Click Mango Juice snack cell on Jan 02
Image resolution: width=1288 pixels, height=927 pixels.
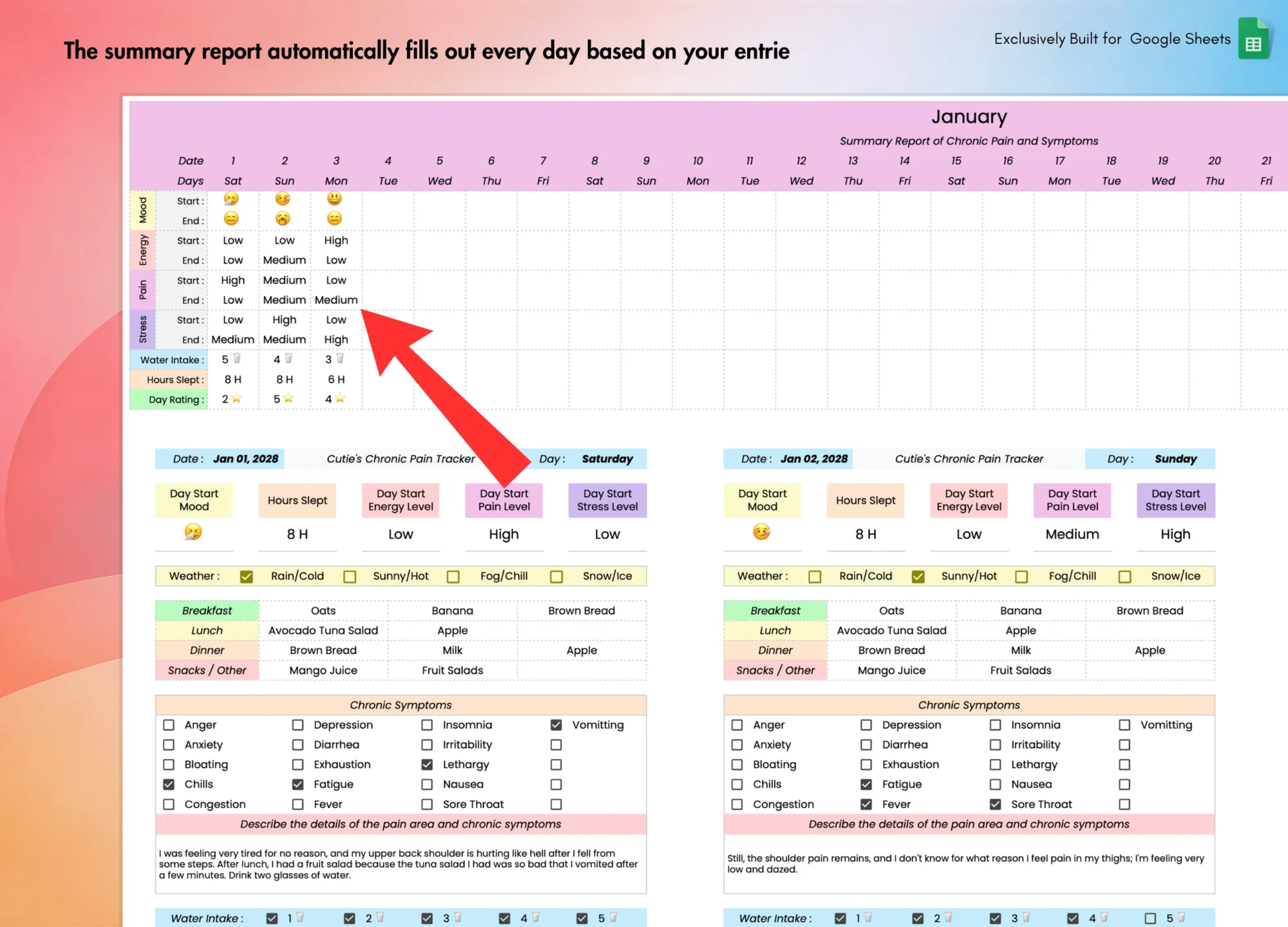click(x=891, y=670)
